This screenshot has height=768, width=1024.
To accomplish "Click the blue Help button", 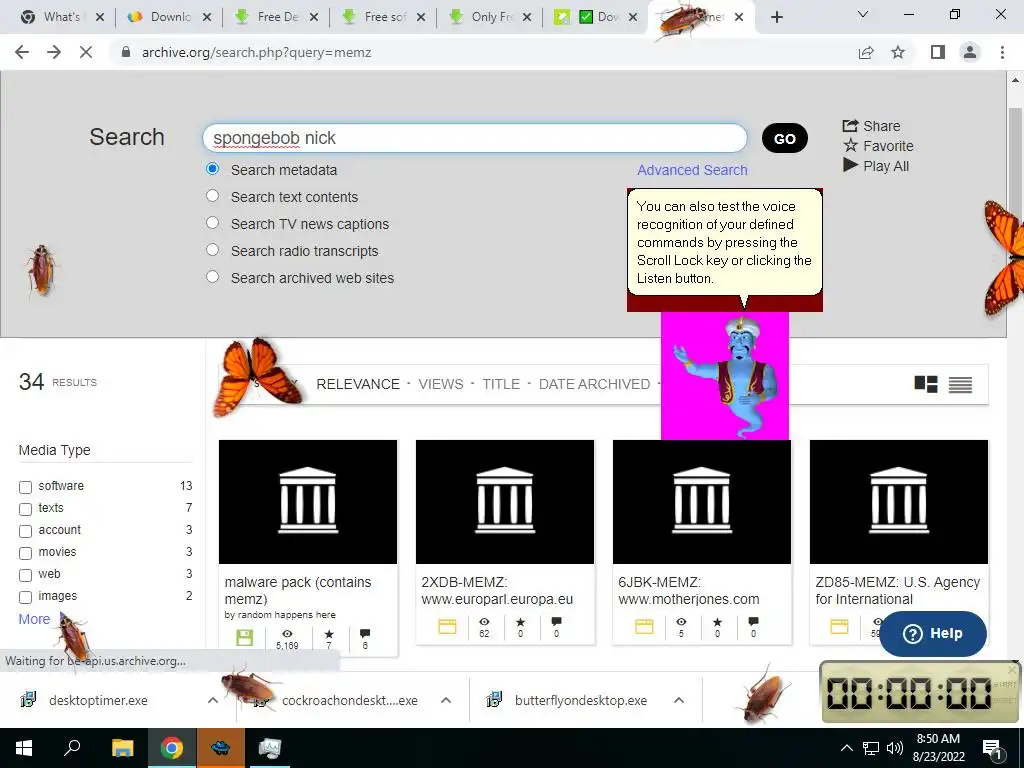I will point(933,633).
